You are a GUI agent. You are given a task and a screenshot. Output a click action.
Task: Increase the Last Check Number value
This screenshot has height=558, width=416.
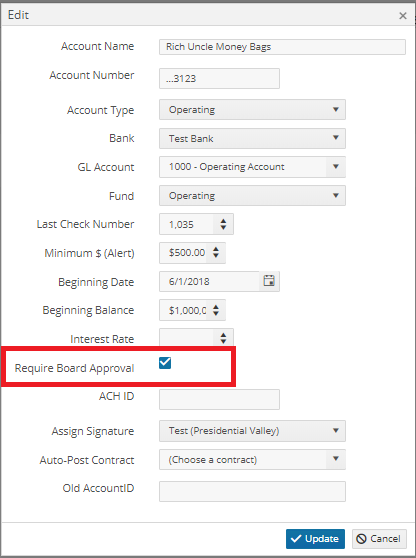[223, 221]
